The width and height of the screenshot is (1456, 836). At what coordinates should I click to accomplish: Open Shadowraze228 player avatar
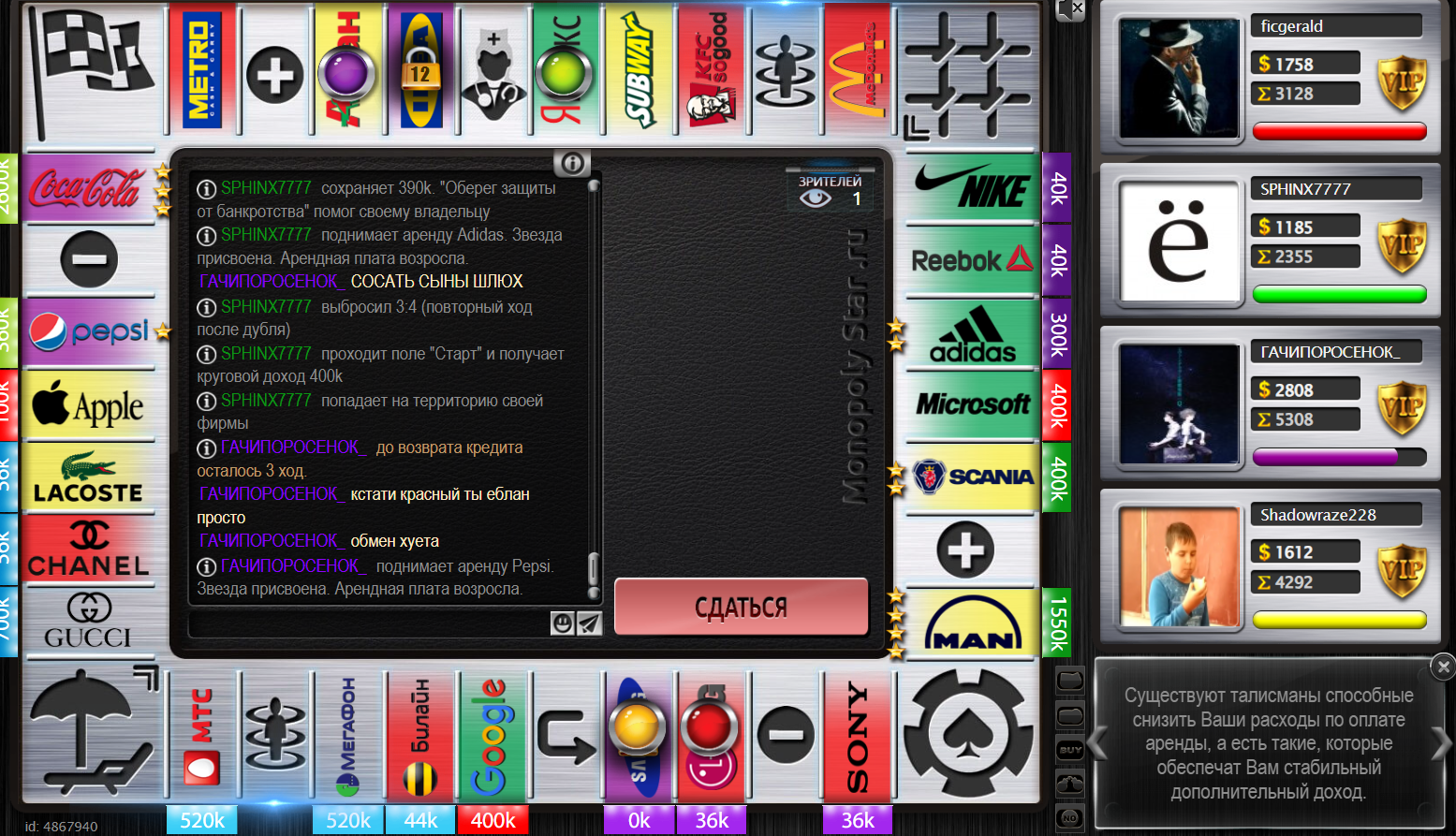(x=1178, y=567)
